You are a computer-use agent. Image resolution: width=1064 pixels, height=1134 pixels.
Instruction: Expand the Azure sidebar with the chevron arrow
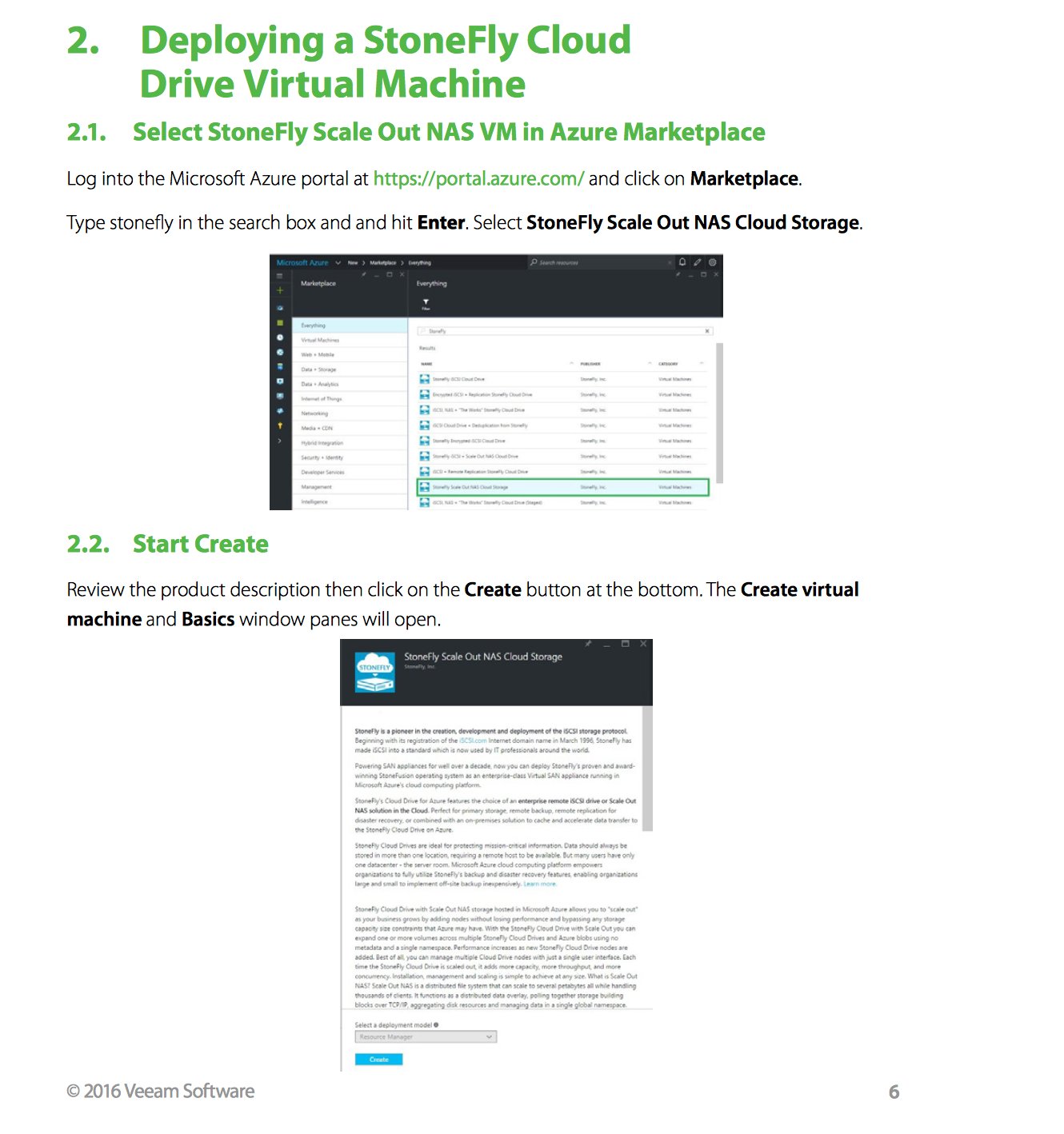(x=280, y=441)
